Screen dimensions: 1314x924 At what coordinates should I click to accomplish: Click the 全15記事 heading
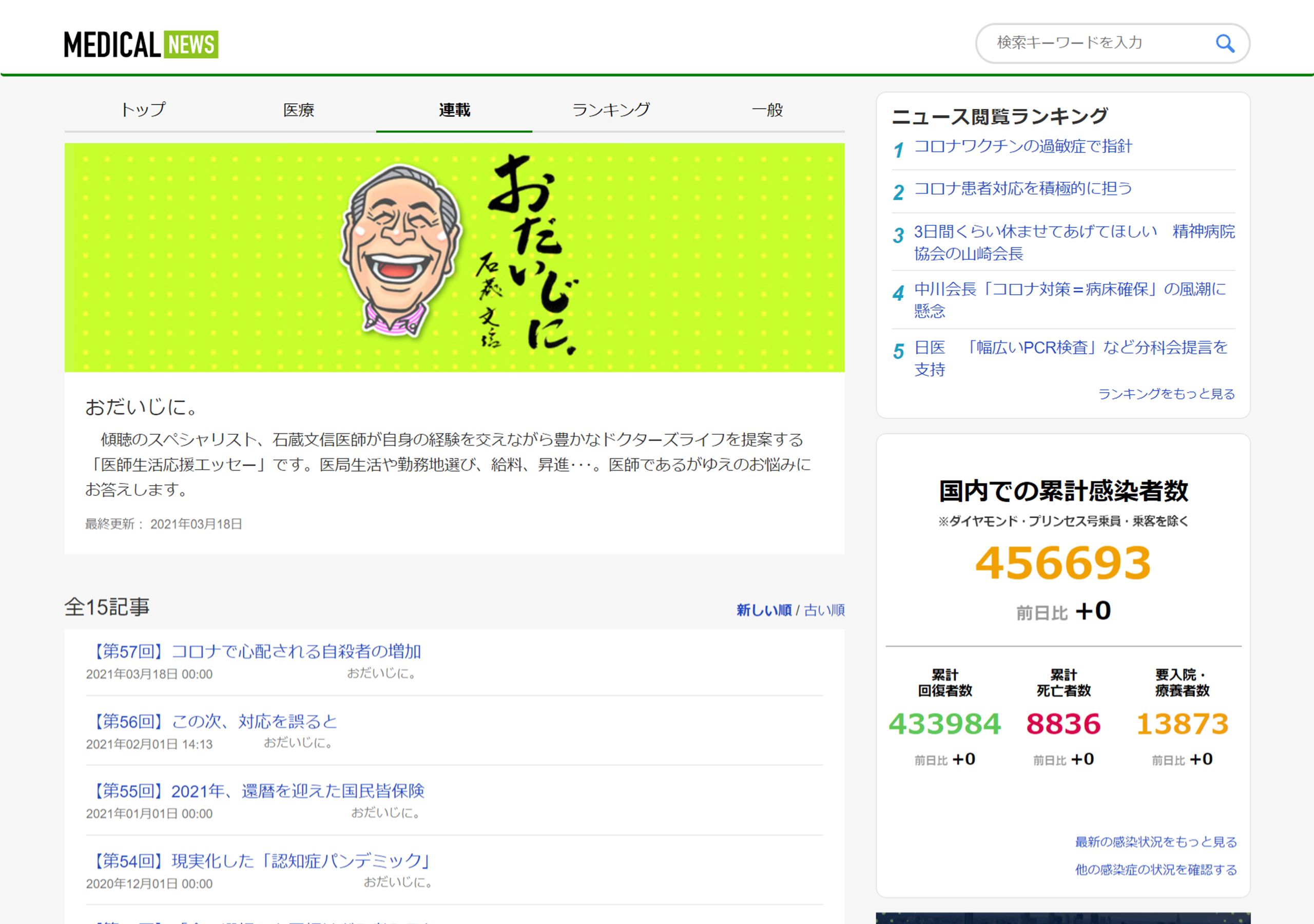coord(107,607)
